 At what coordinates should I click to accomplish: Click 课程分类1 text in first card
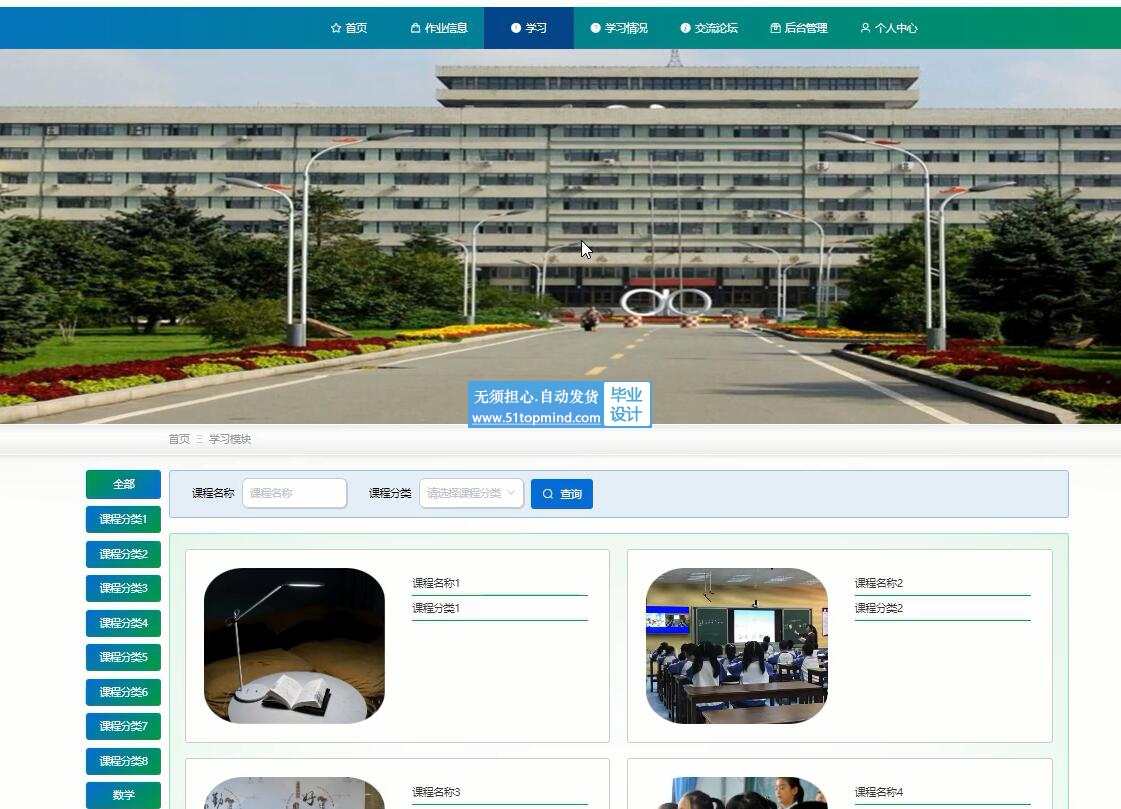pyautogui.click(x=436, y=608)
